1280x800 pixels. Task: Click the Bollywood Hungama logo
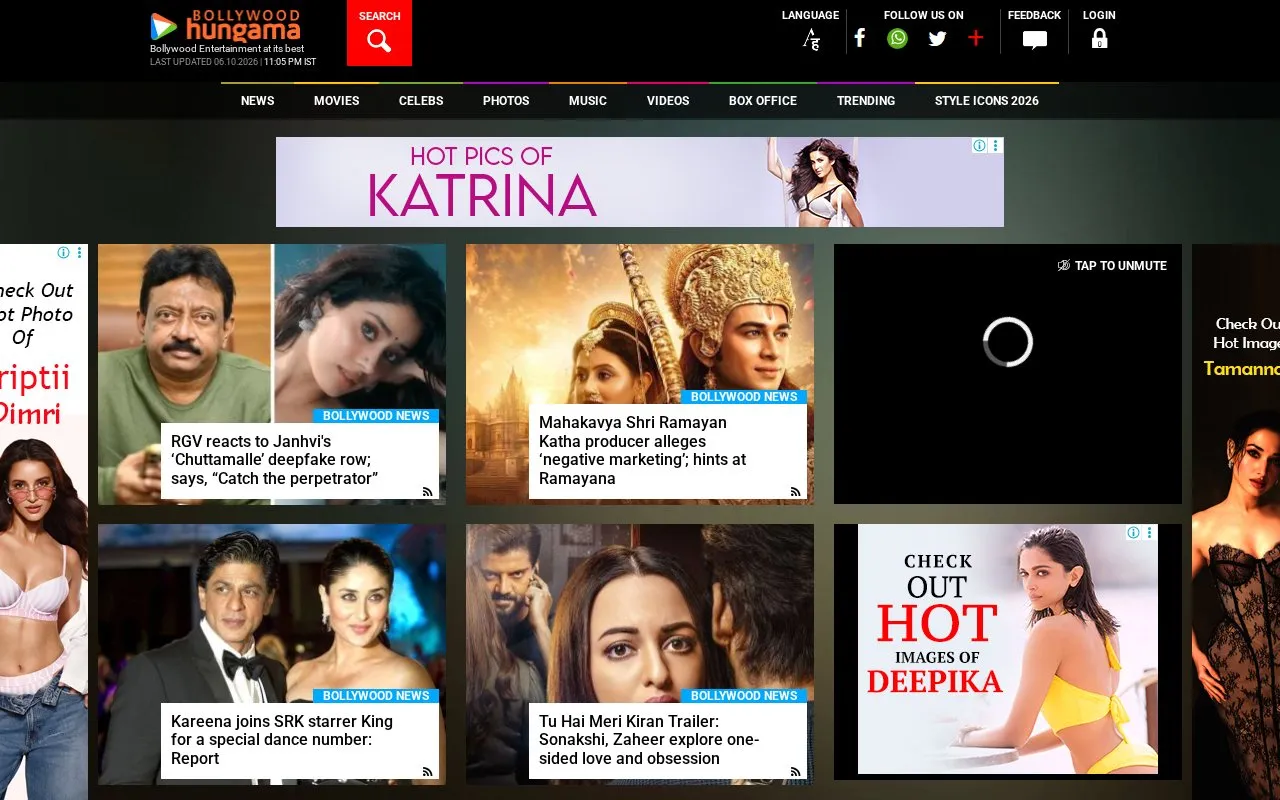tap(225, 27)
